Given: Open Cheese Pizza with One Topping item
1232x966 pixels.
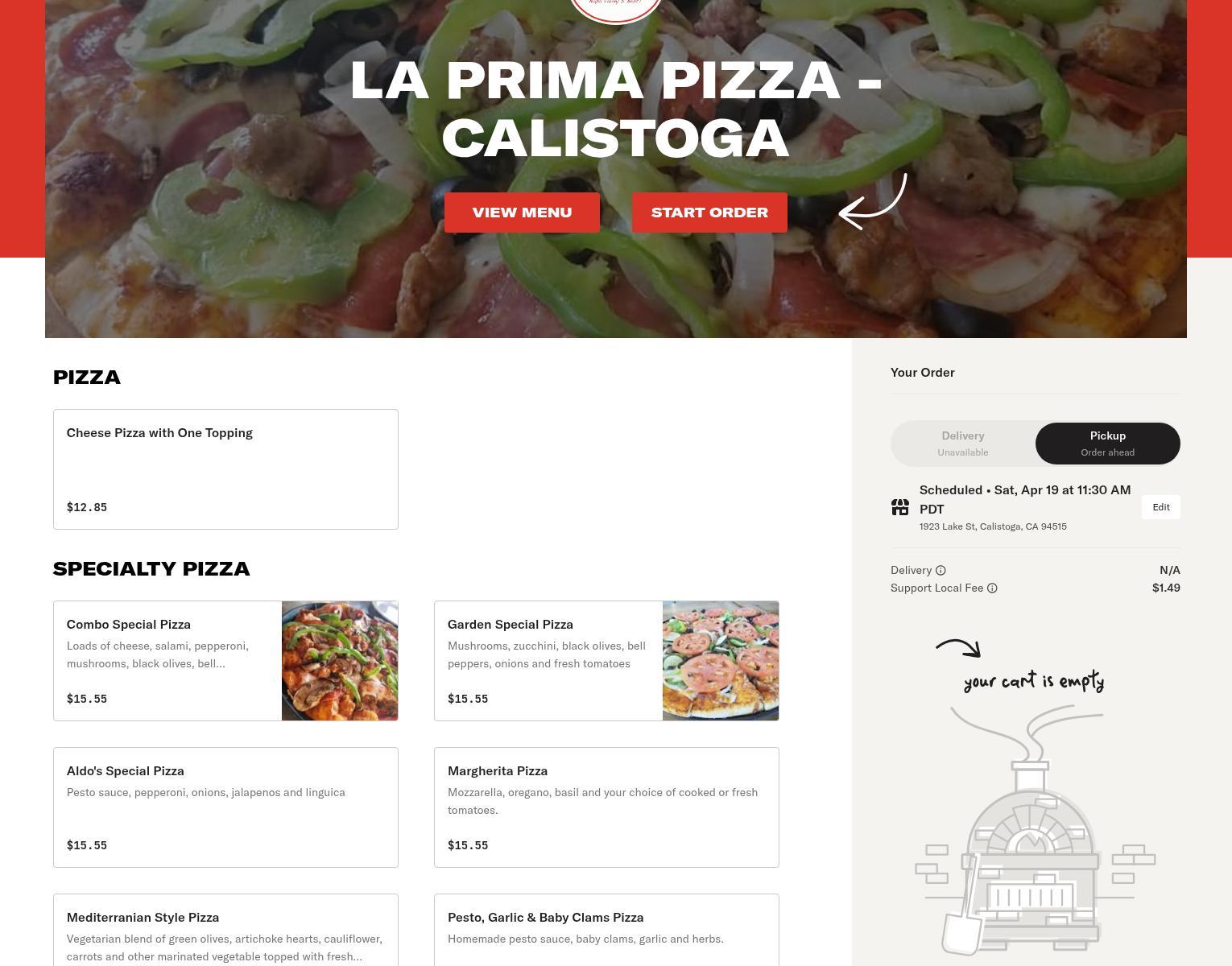Looking at the screenshot, I should (x=225, y=469).
